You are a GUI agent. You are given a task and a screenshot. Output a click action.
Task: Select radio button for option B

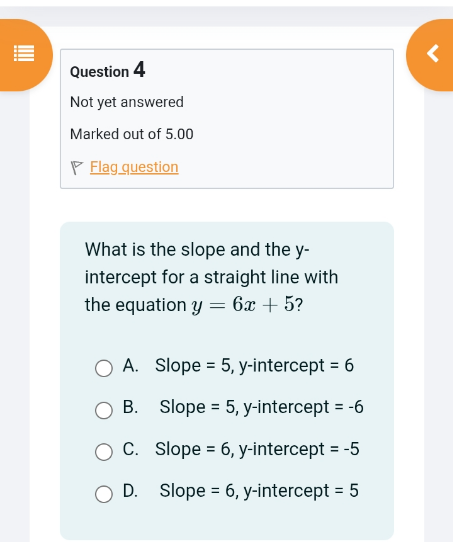(x=104, y=410)
